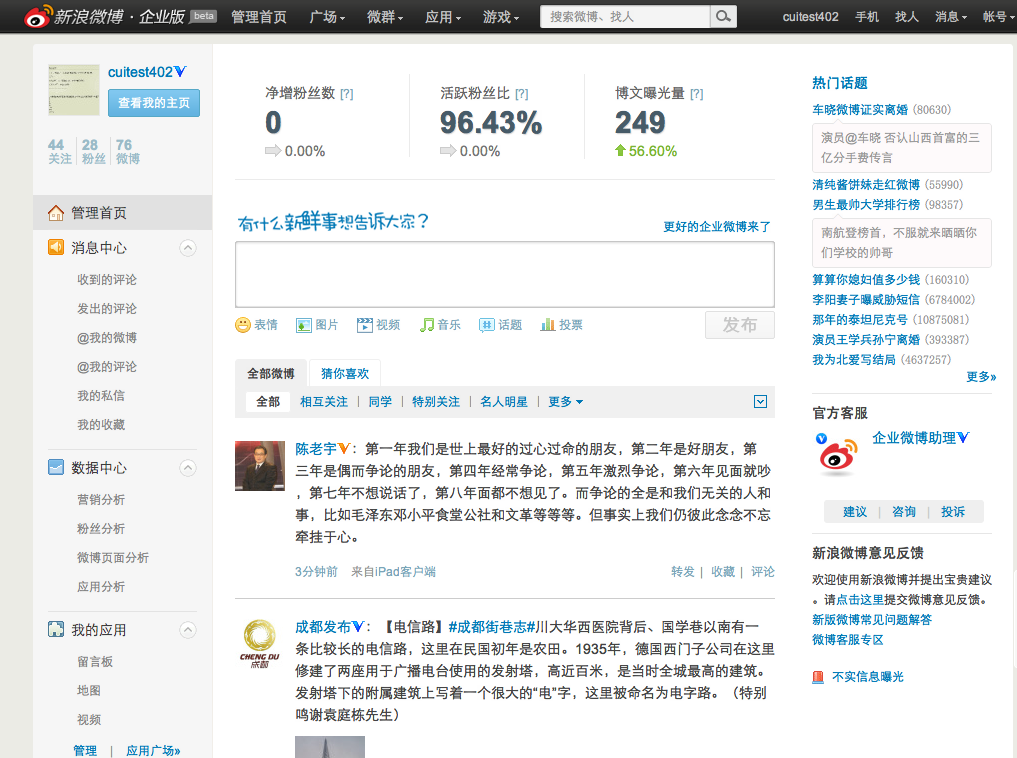Viewport: 1017px width, 758px height.
Task: Open 留言板 in sidebar
Action: 95,661
